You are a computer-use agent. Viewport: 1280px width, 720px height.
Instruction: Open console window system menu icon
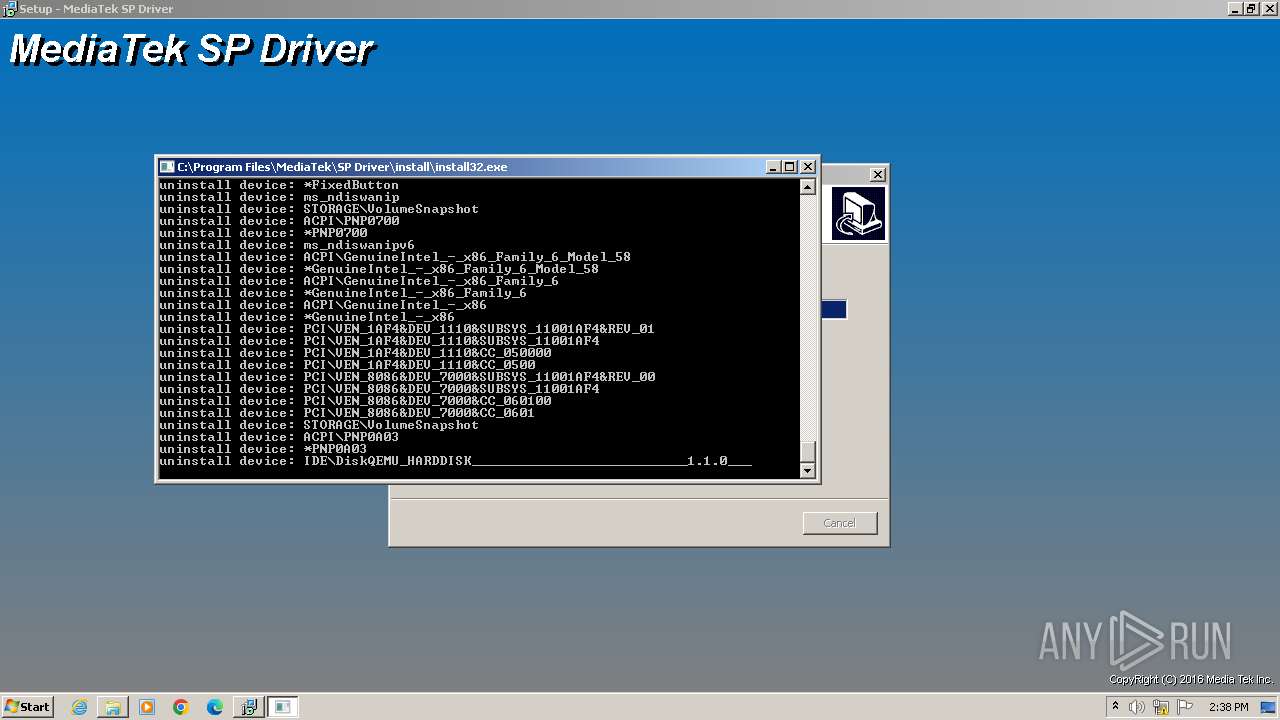[167, 167]
